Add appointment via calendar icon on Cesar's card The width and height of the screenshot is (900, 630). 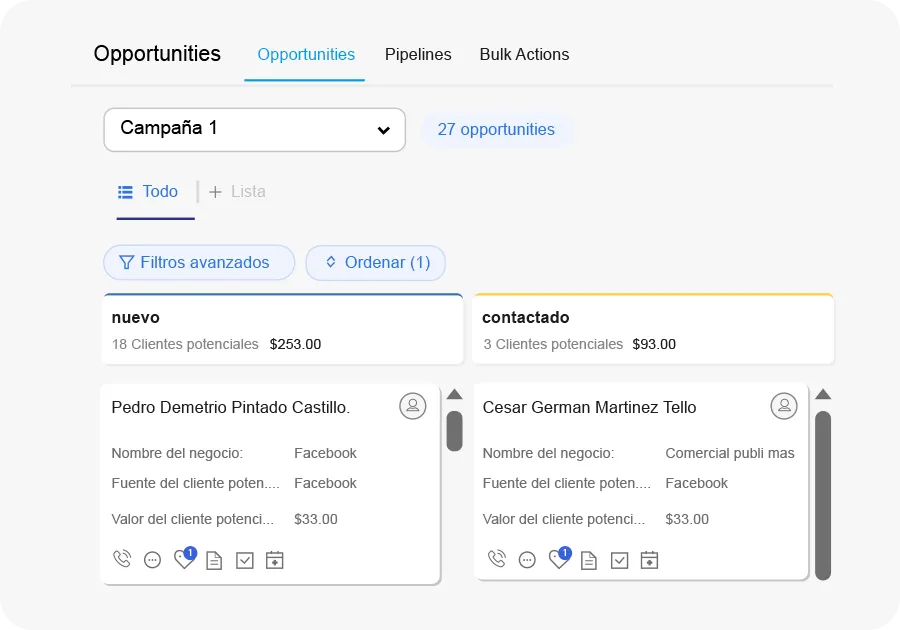tap(650, 560)
